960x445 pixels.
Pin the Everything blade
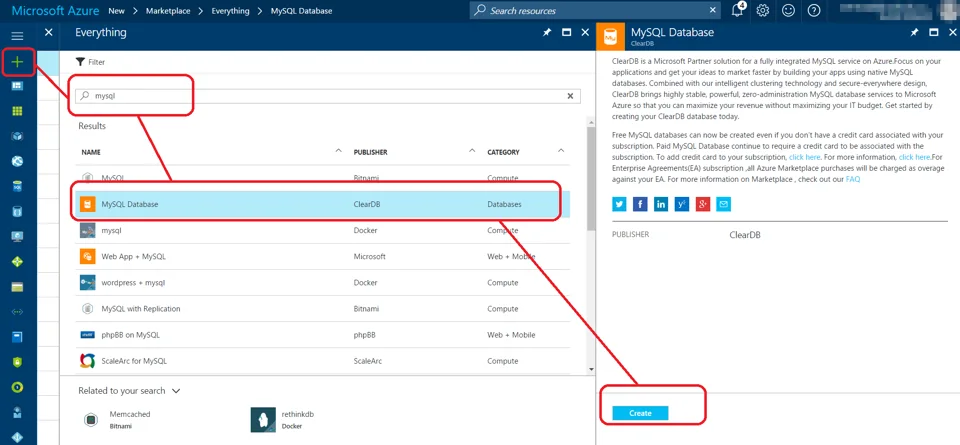547,32
